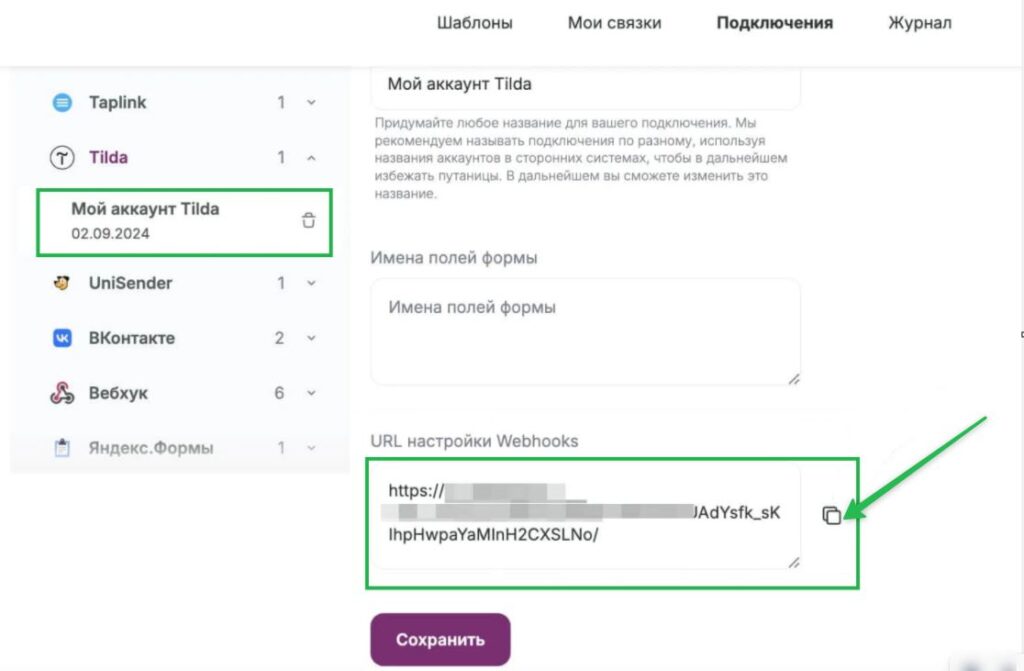Select the Мои связки tab
Viewport: 1024px width, 671px height.
pyautogui.click(x=613, y=23)
